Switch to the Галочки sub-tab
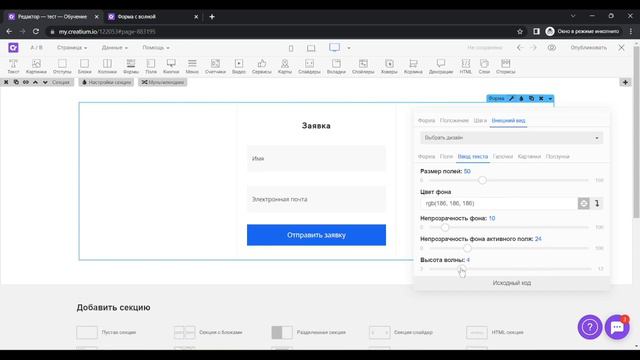Image resolution: width=640 pixels, height=360 pixels. (x=503, y=156)
